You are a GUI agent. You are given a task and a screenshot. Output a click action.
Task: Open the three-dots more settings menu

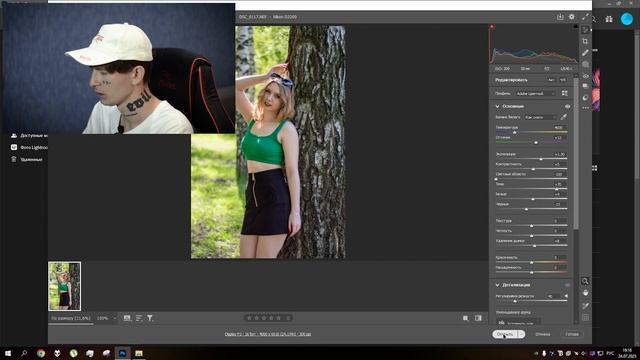coord(585,108)
